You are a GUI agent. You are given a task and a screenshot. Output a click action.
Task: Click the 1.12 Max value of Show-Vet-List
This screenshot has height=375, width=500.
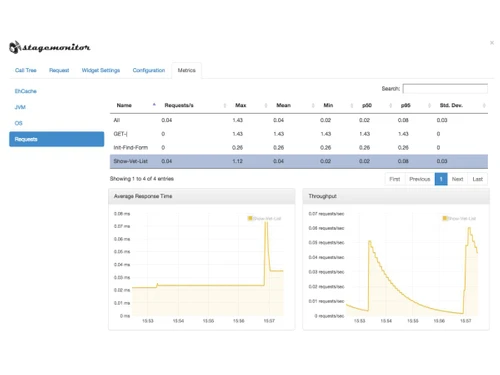pyautogui.click(x=237, y=161)
